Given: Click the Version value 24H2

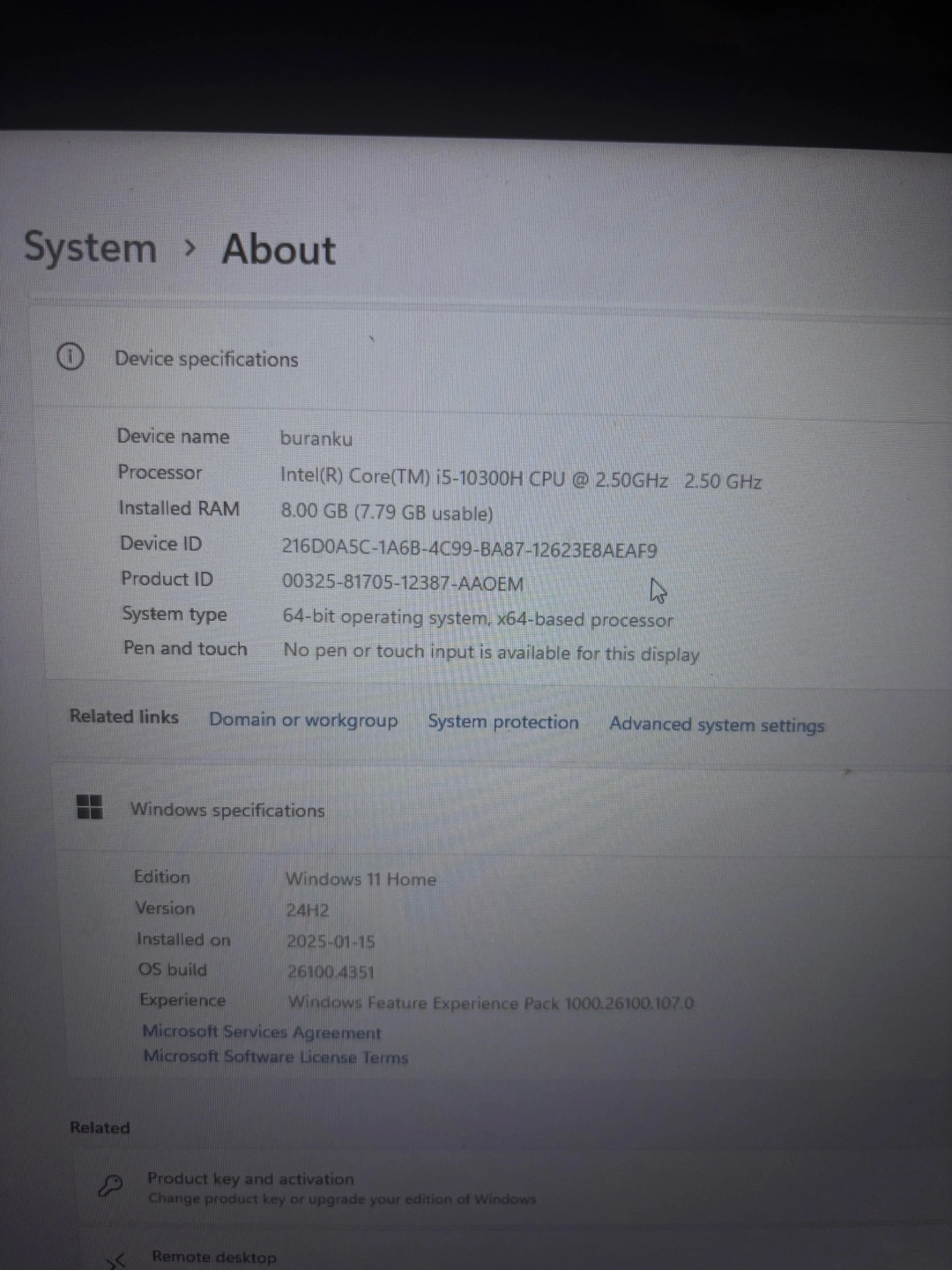Looking at the screenshot, I should [307, 909].
